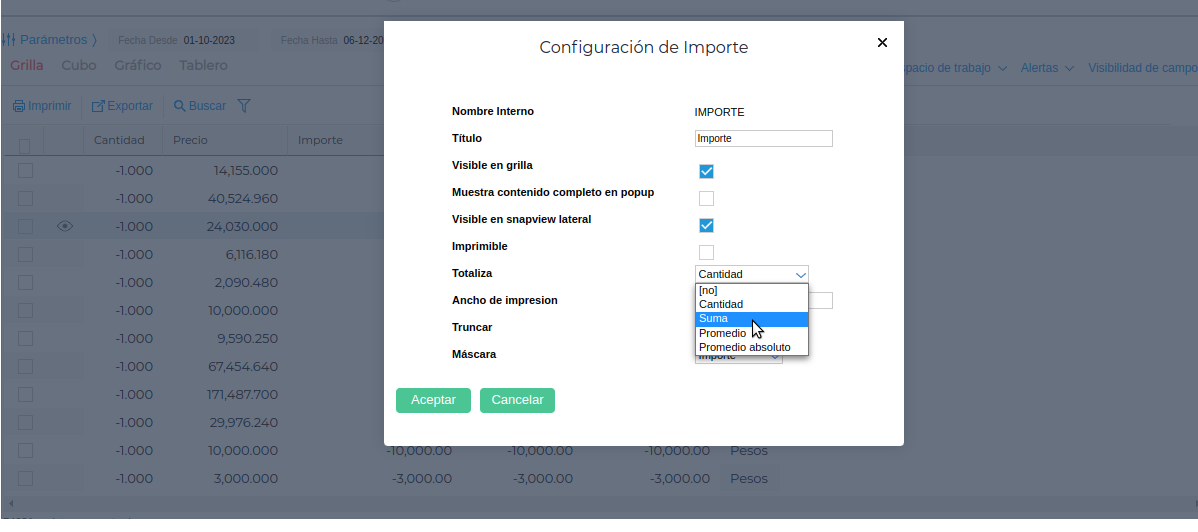
Task: Click the price cell 2,090.480
Action: point(246,283)
